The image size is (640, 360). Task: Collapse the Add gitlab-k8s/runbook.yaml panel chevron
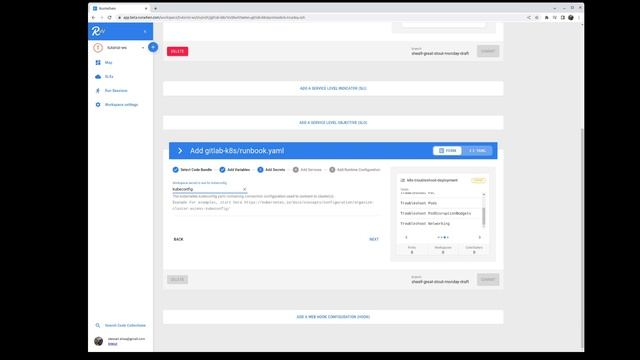[180, 151]
